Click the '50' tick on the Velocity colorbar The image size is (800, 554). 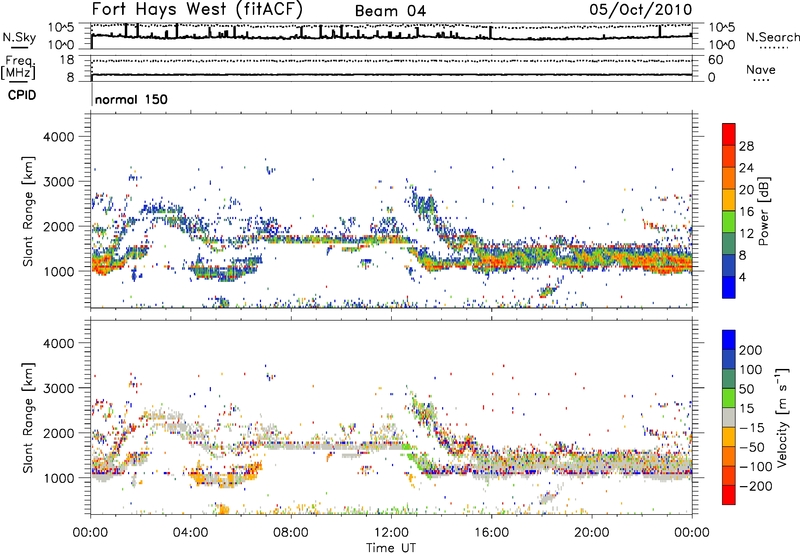click(x=746, y=389)
